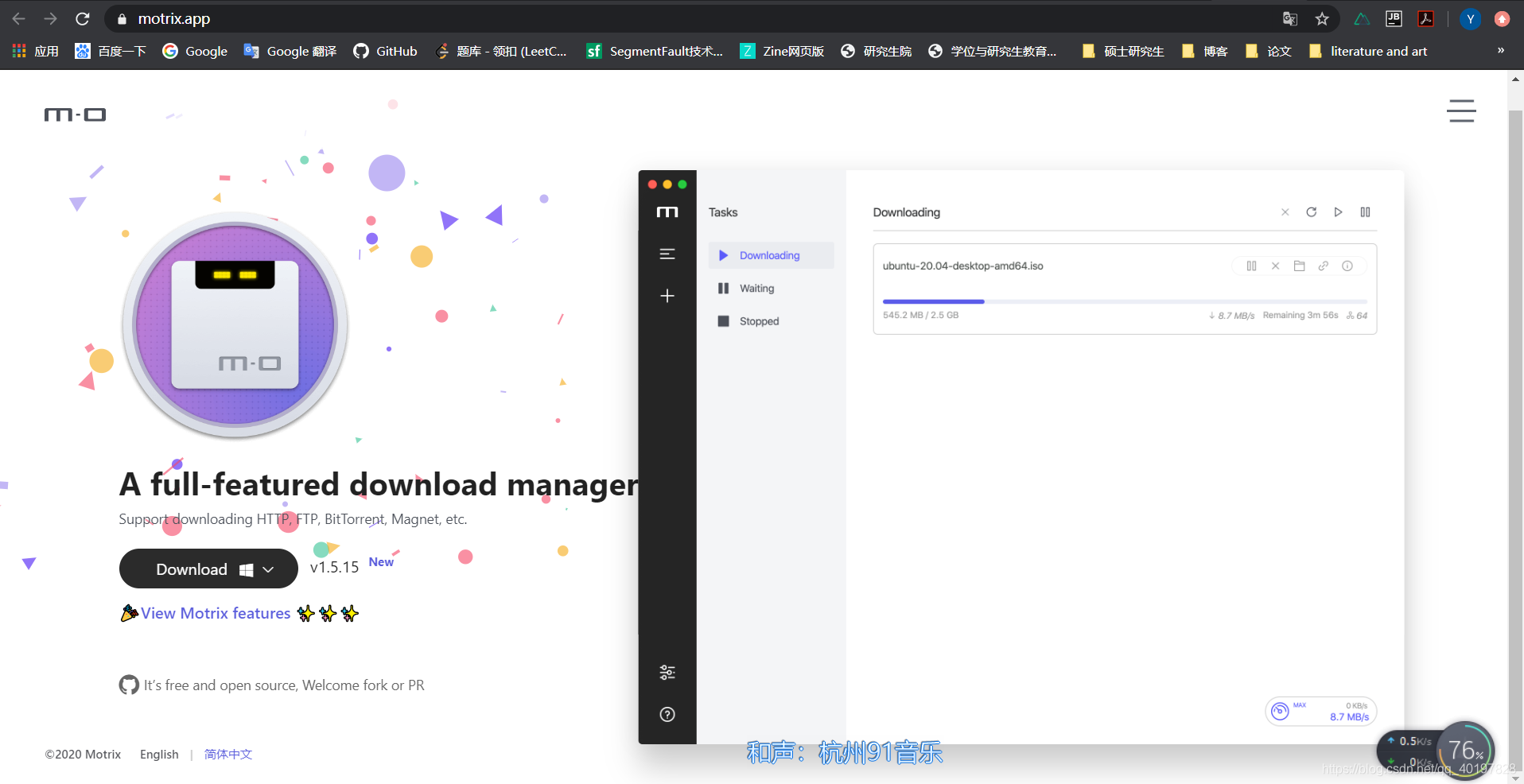The width and height of the screenshot is (1524, 784).
Task: Remove the ubuntu iso task with X
Action: [1275, 266]
